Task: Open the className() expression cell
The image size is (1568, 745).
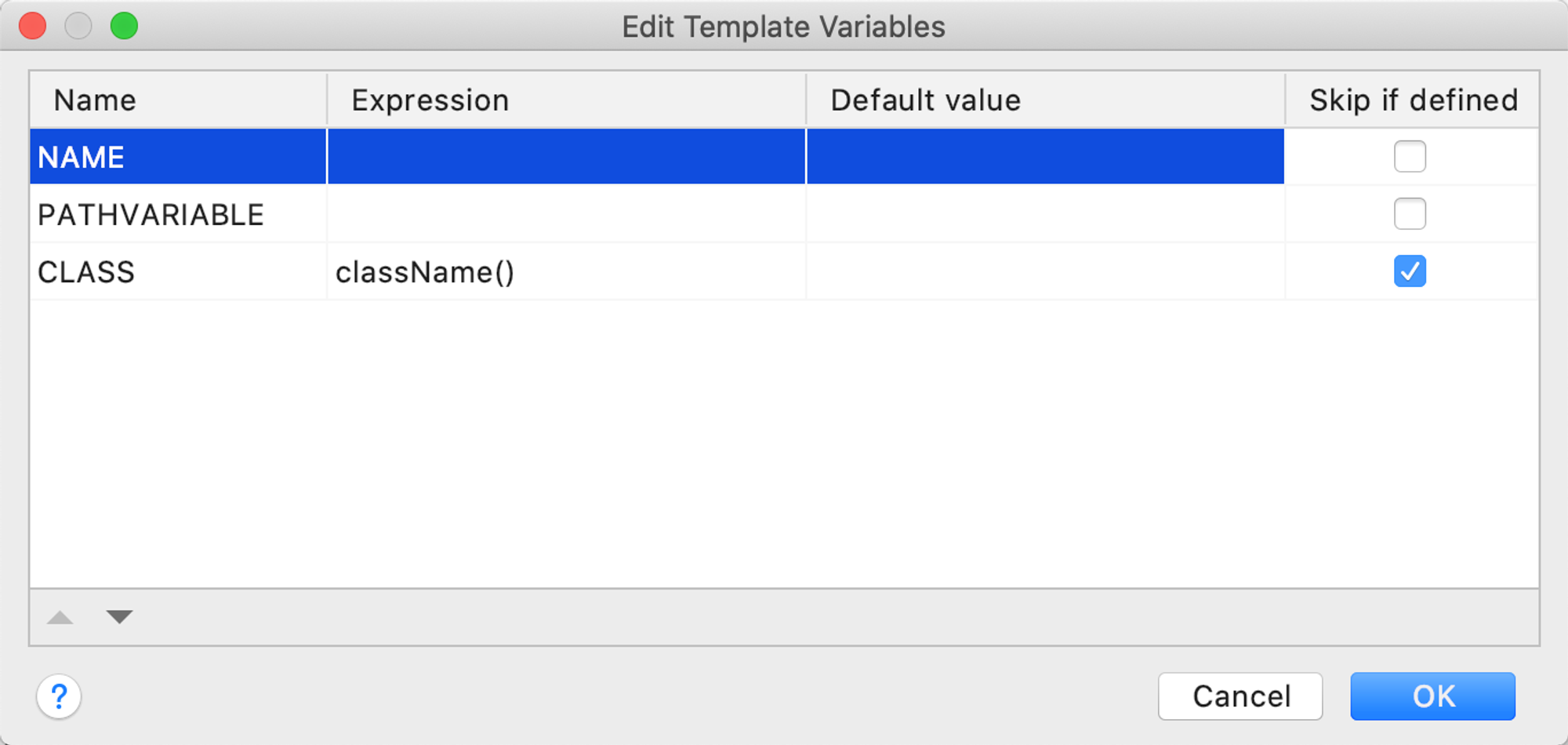Action: [x=567, y=271]
